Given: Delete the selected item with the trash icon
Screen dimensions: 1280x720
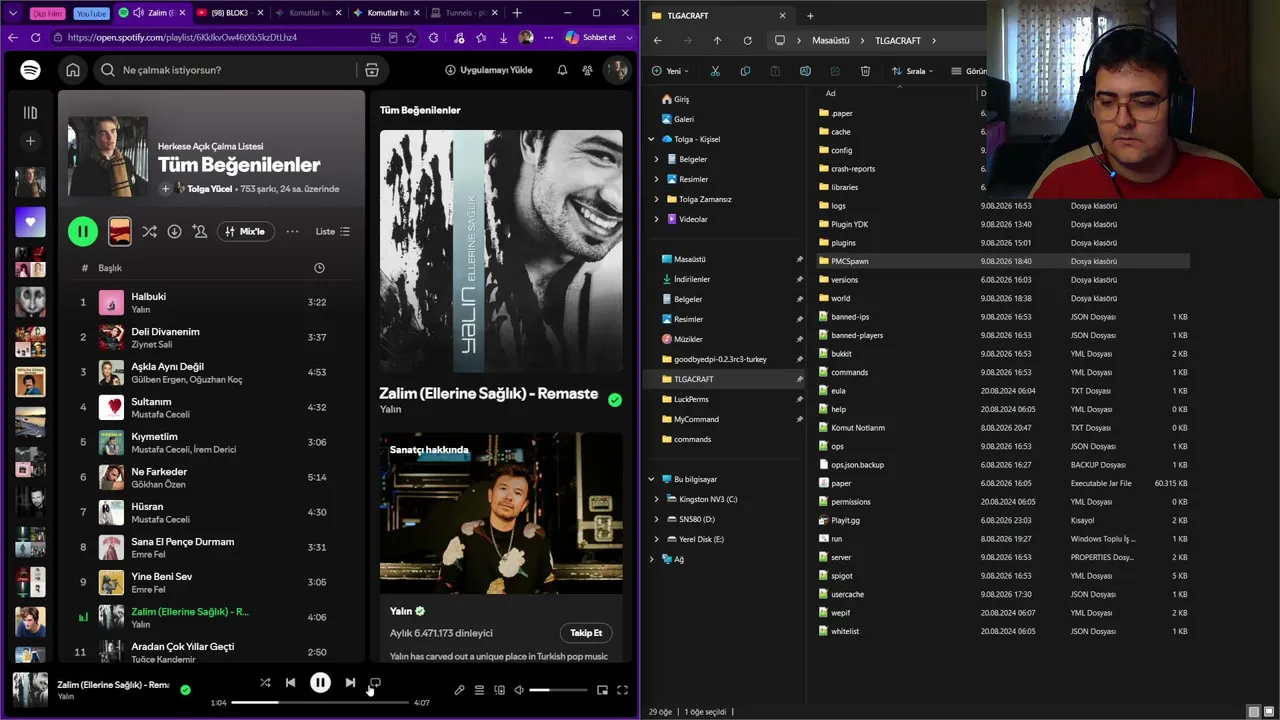Looking at the screenshot, I should click(x=865, y=71).
